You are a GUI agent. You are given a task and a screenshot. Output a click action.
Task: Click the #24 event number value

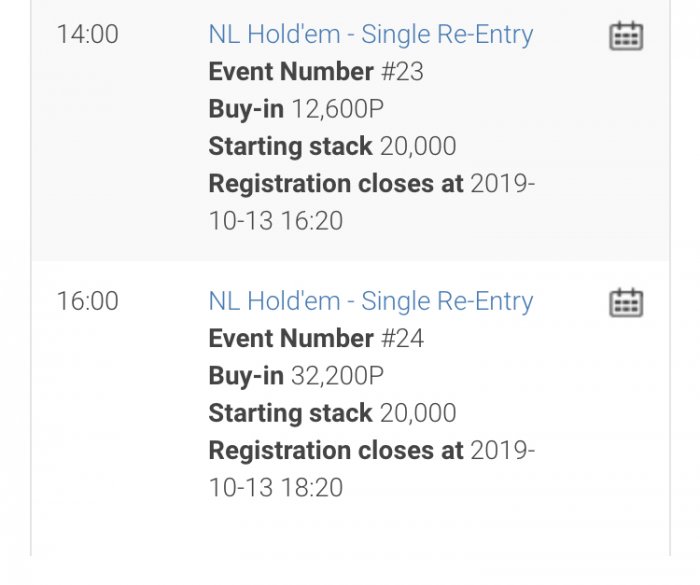402,339
